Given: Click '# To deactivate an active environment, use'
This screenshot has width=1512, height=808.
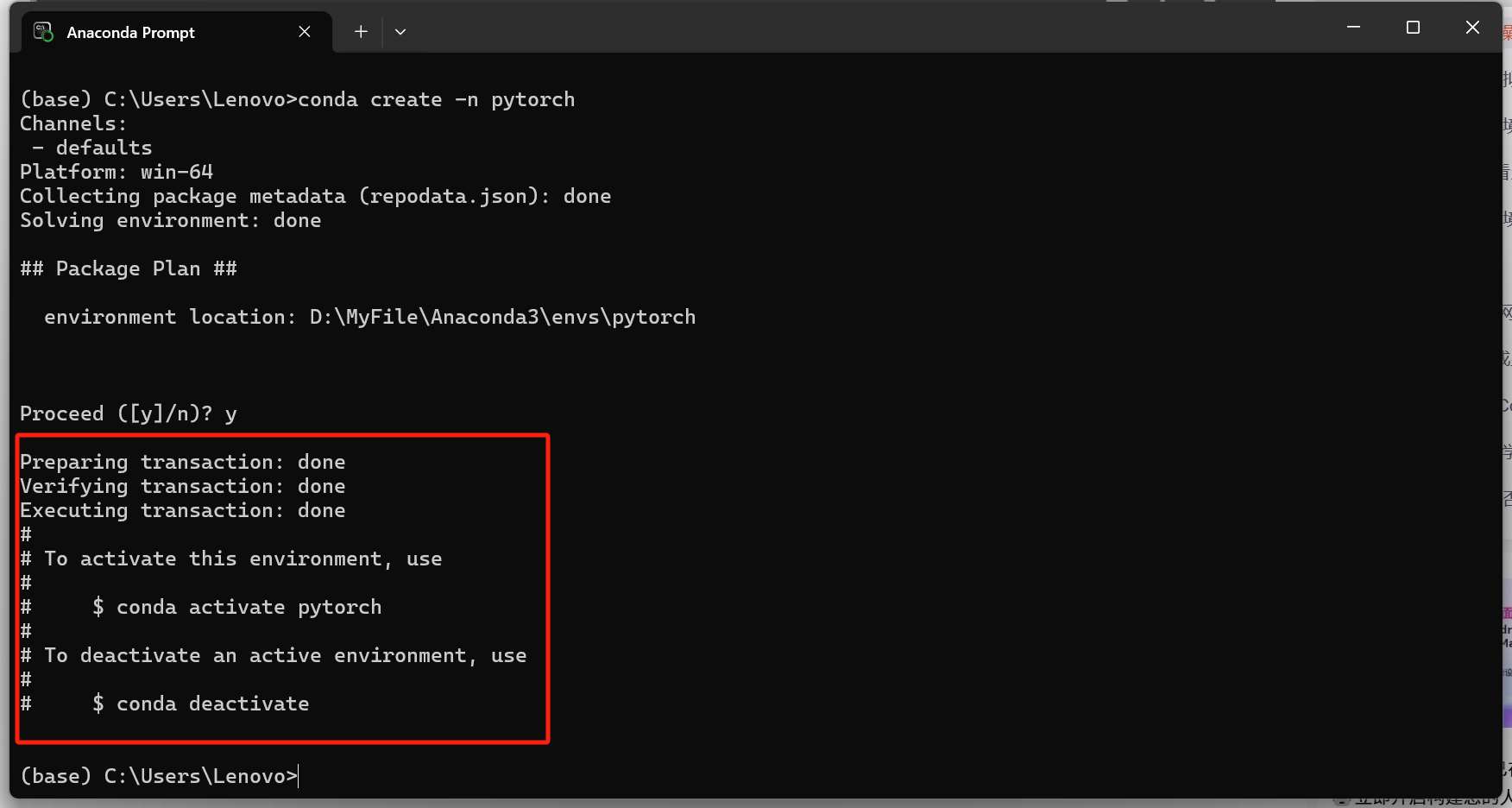Looking at the screenshot, I should click(x=274, y=655).
